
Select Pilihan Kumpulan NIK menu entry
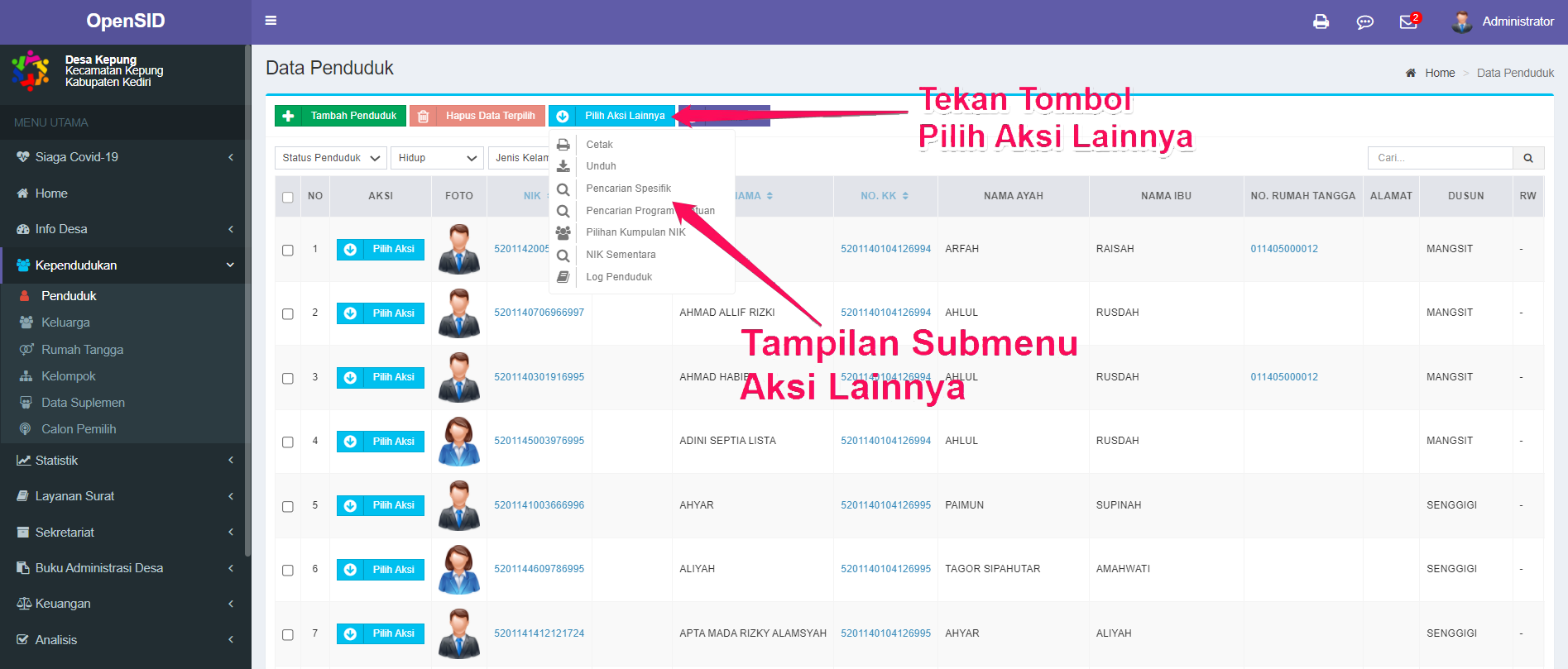pyautogui.click(x=635, y=232)
